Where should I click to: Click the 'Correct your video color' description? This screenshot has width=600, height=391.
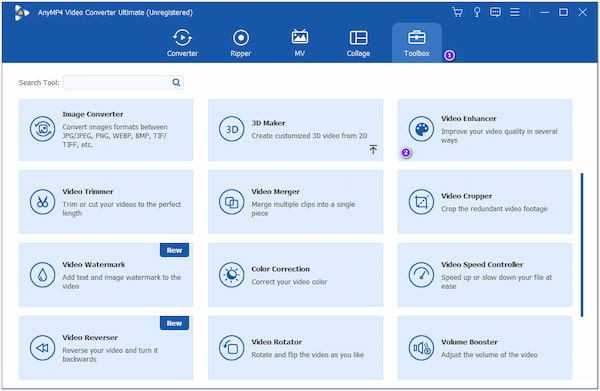point(289,282)
